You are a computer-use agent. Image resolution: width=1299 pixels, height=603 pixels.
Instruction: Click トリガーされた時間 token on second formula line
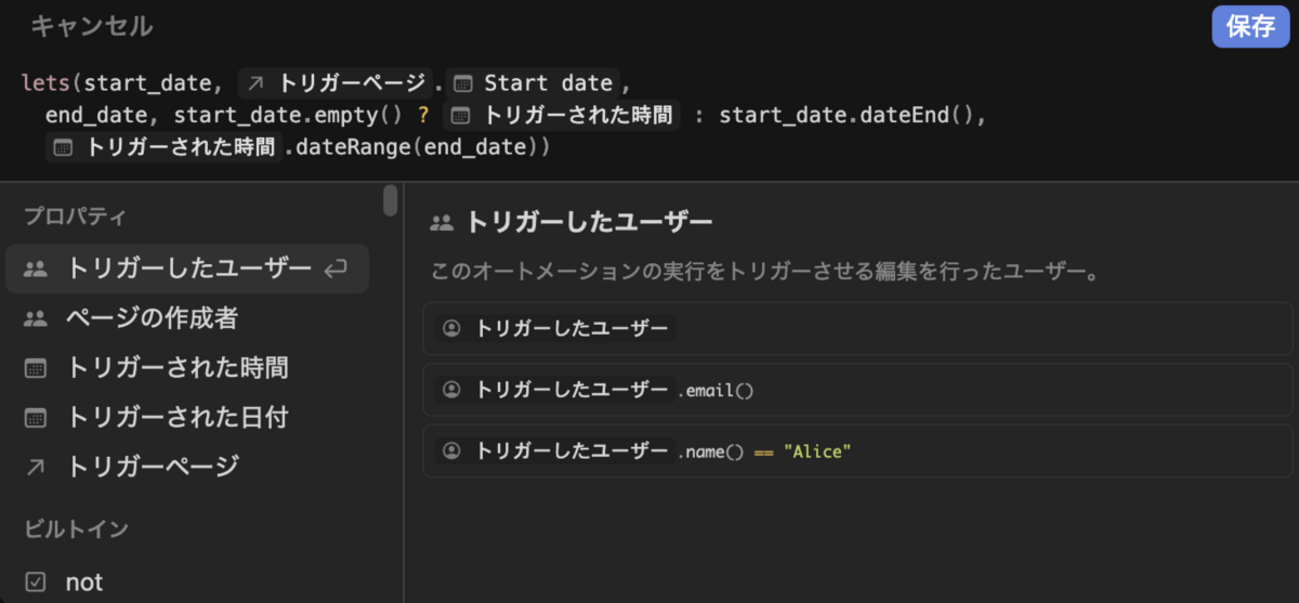[x=561, y=115]
